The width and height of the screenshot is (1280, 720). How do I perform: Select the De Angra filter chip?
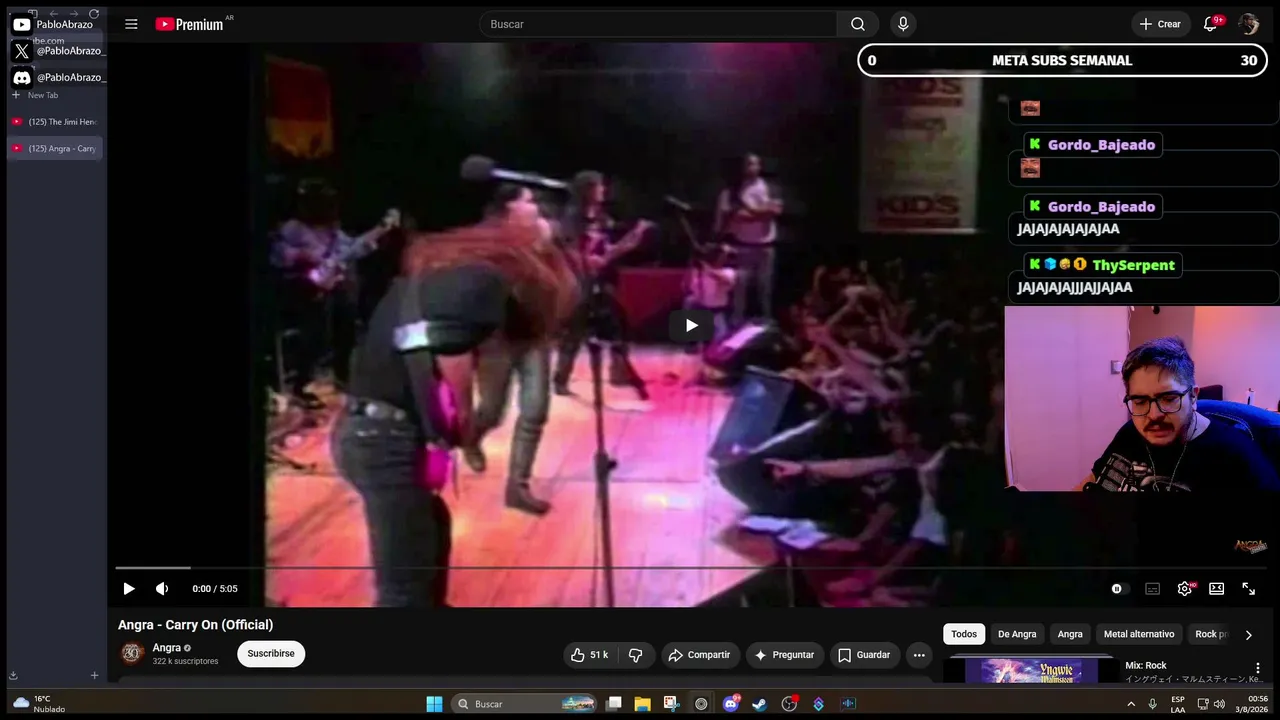pyautogui.click(x=1017, y=634)
